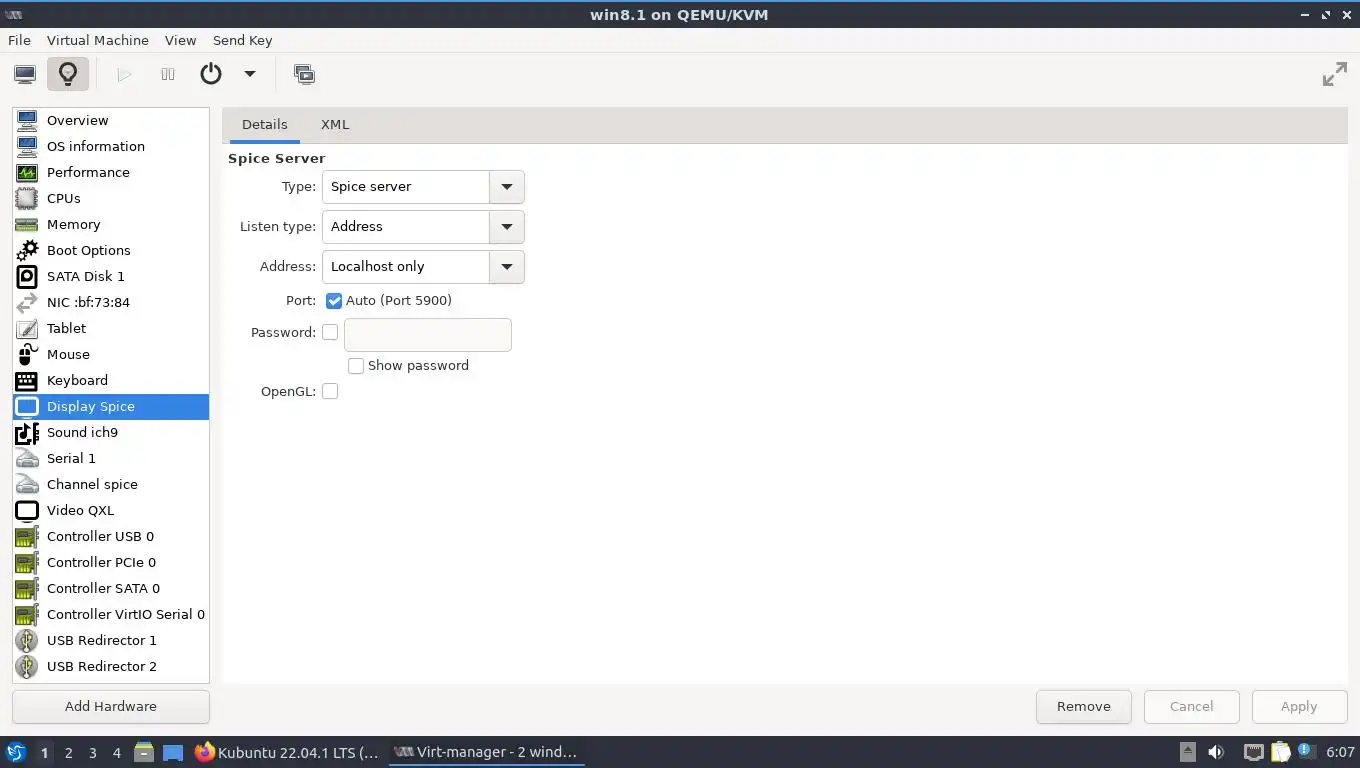The height and width of the screenshot is (768, 1360).
Task: Click the Mouse device icon
Action: [27, 354]
